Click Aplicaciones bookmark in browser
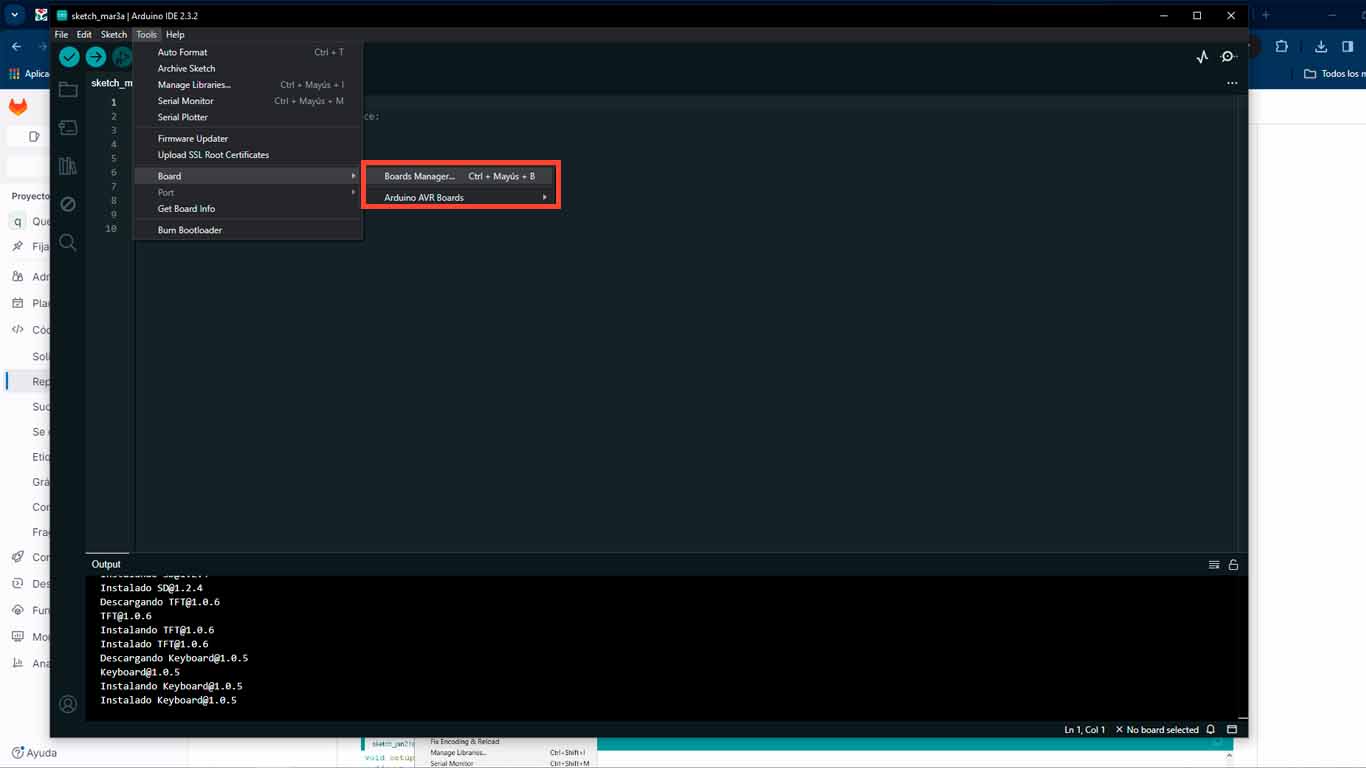Screen dimensions: 1366x768 pos(28,74)
